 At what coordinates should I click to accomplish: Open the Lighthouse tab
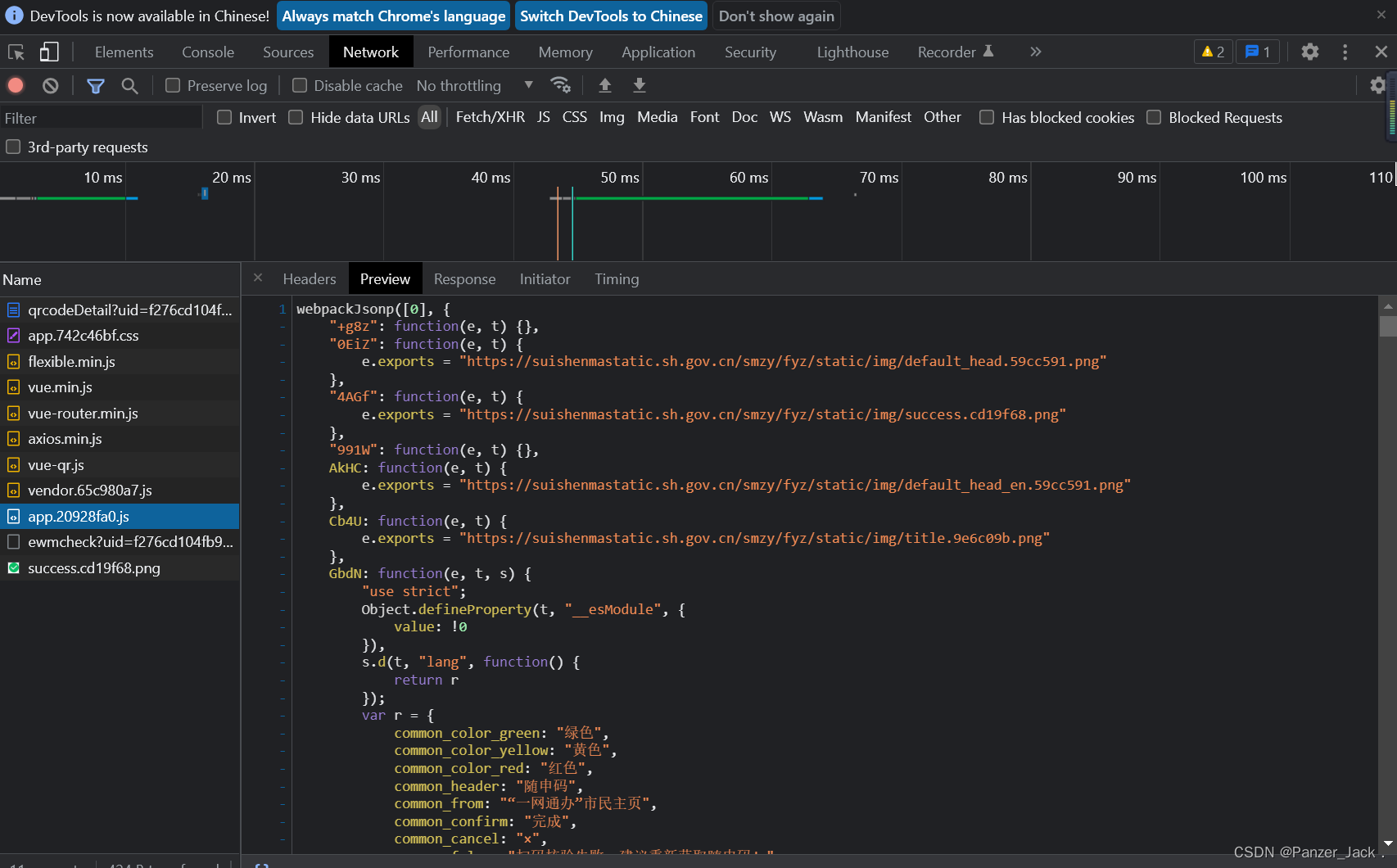point(852,52)
